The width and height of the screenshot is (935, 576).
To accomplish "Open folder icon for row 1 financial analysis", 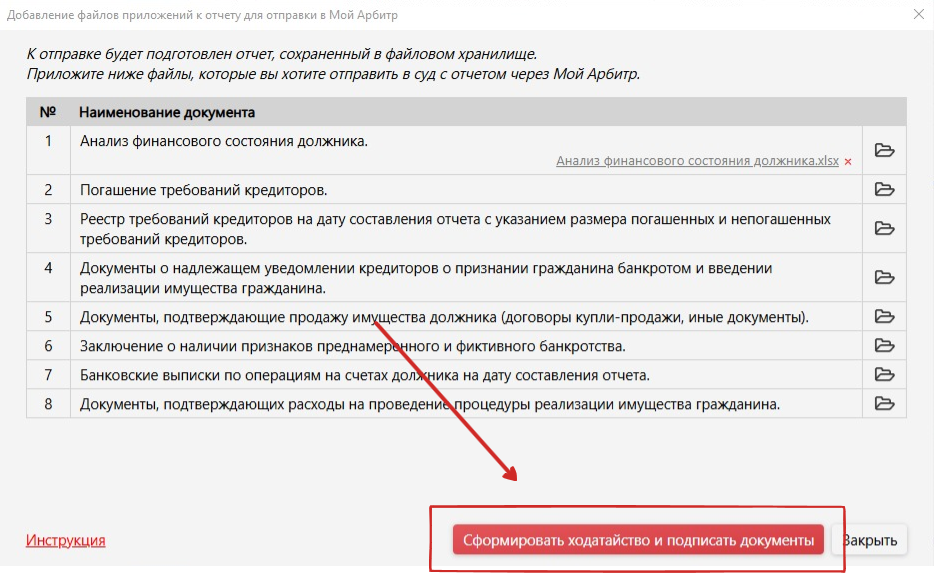I will pyautogui.click(x=884, y=151).
